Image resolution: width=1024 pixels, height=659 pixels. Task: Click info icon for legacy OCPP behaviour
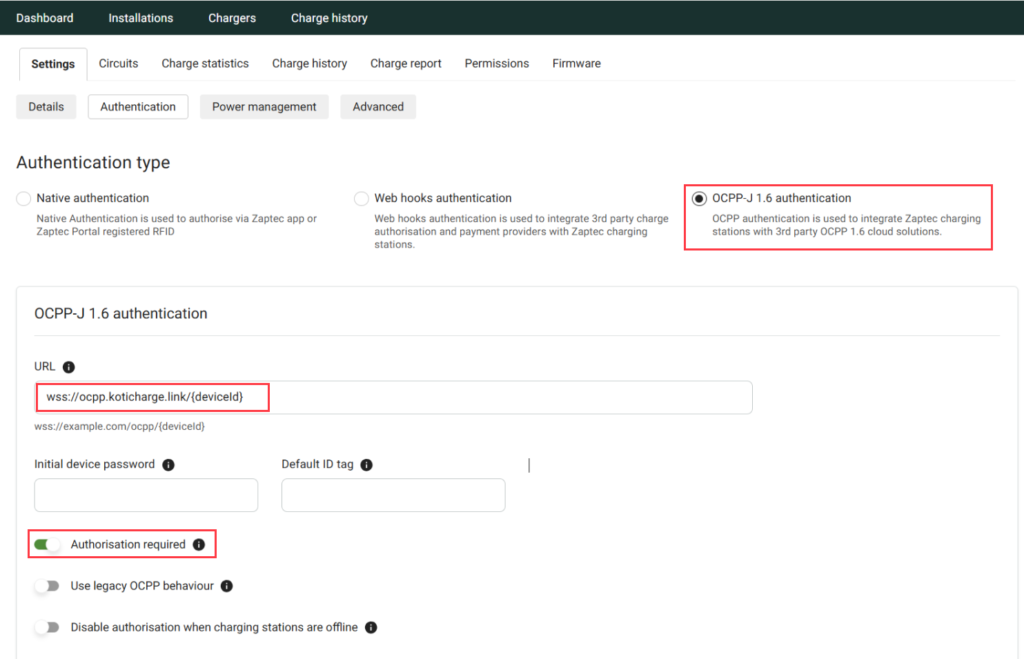click(x=227, y=587)
